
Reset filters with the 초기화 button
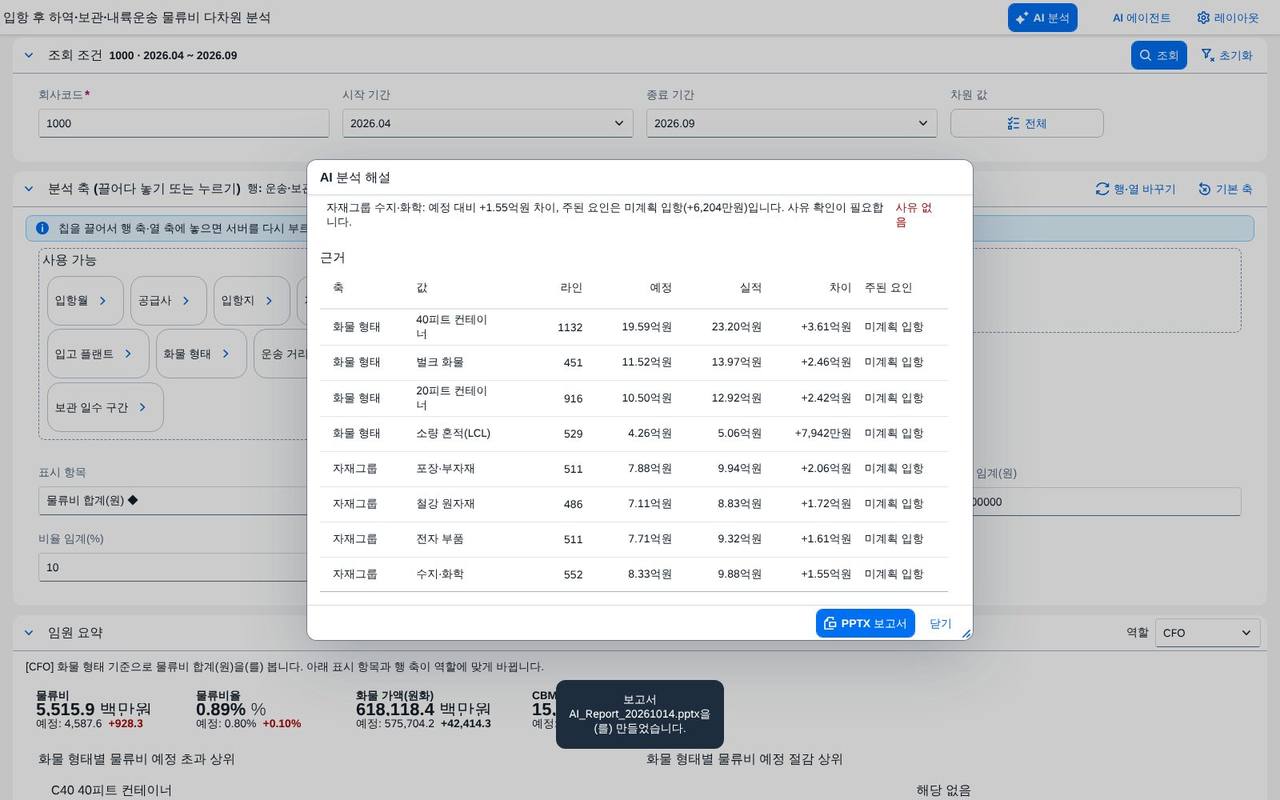[1226, 55]
